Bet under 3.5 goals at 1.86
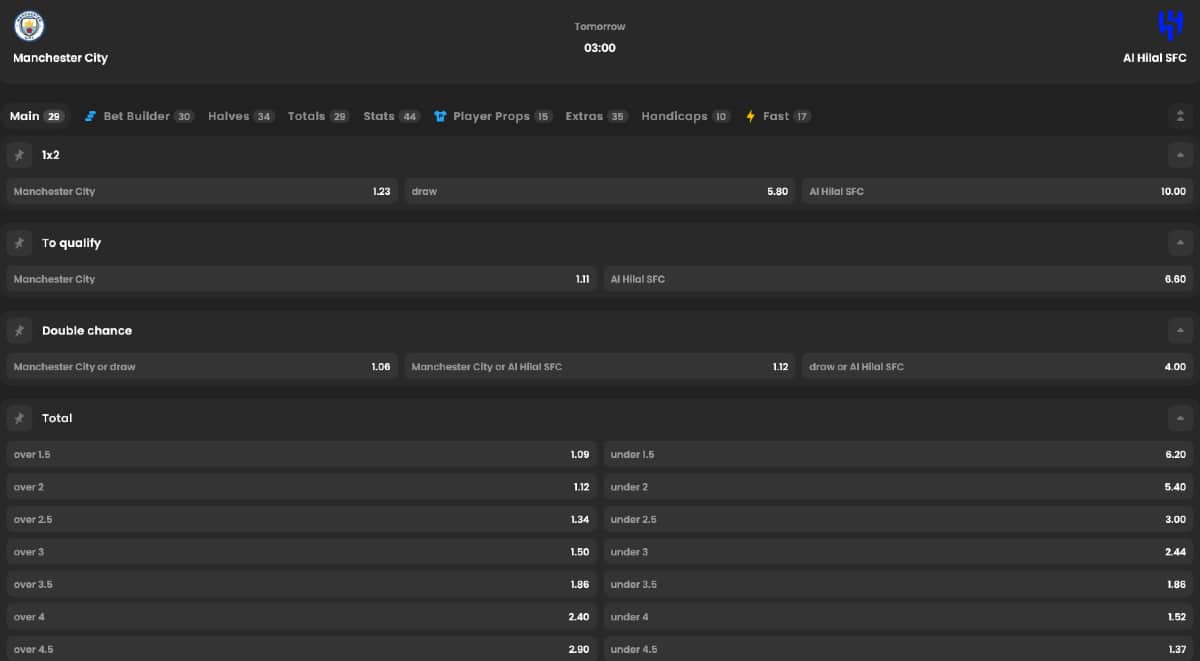Image resolution: width=1200 pixels, height=661 pixels. (898, 584)
